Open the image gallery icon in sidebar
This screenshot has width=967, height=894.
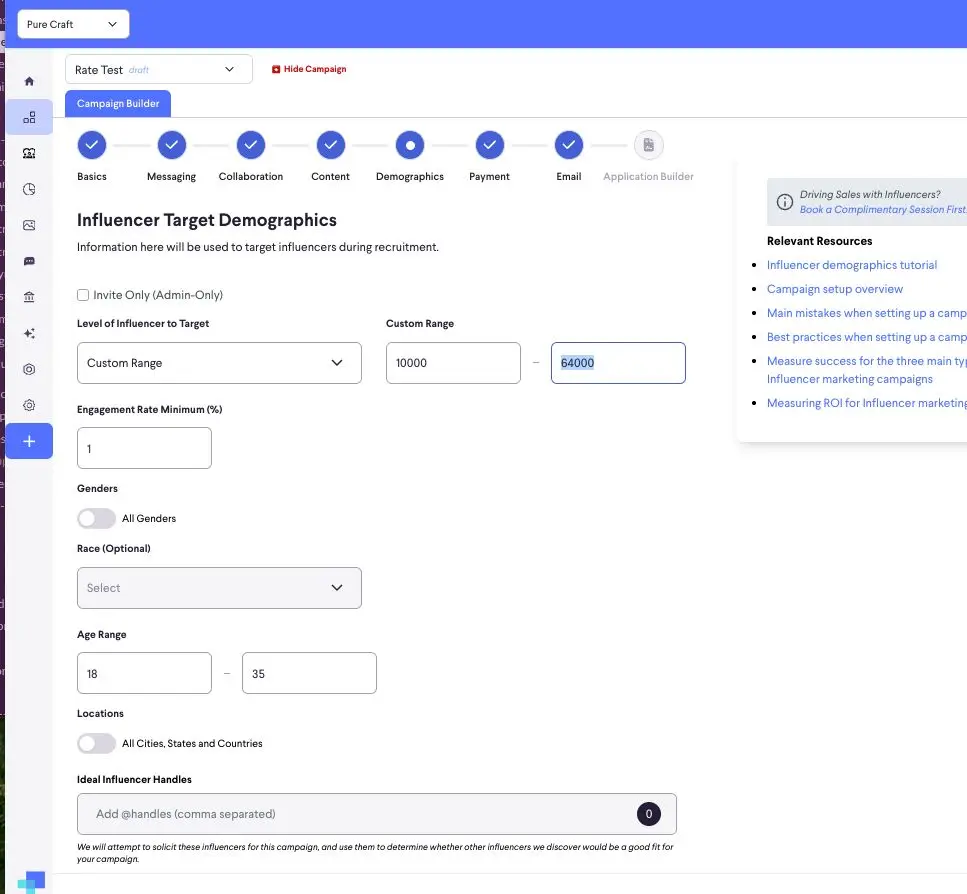tap(29, 225)
